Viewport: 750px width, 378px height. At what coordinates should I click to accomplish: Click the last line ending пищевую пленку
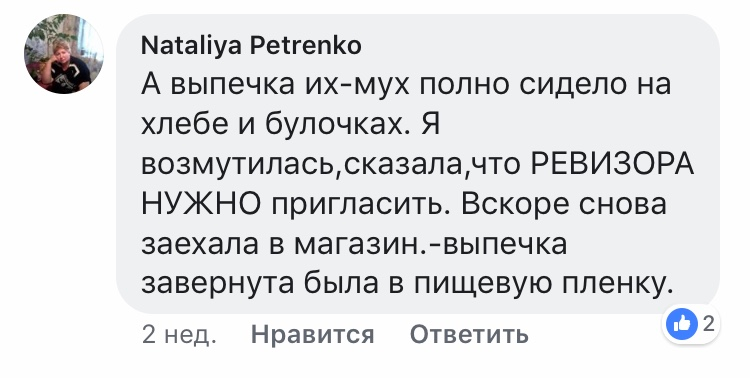click(407, 284)
